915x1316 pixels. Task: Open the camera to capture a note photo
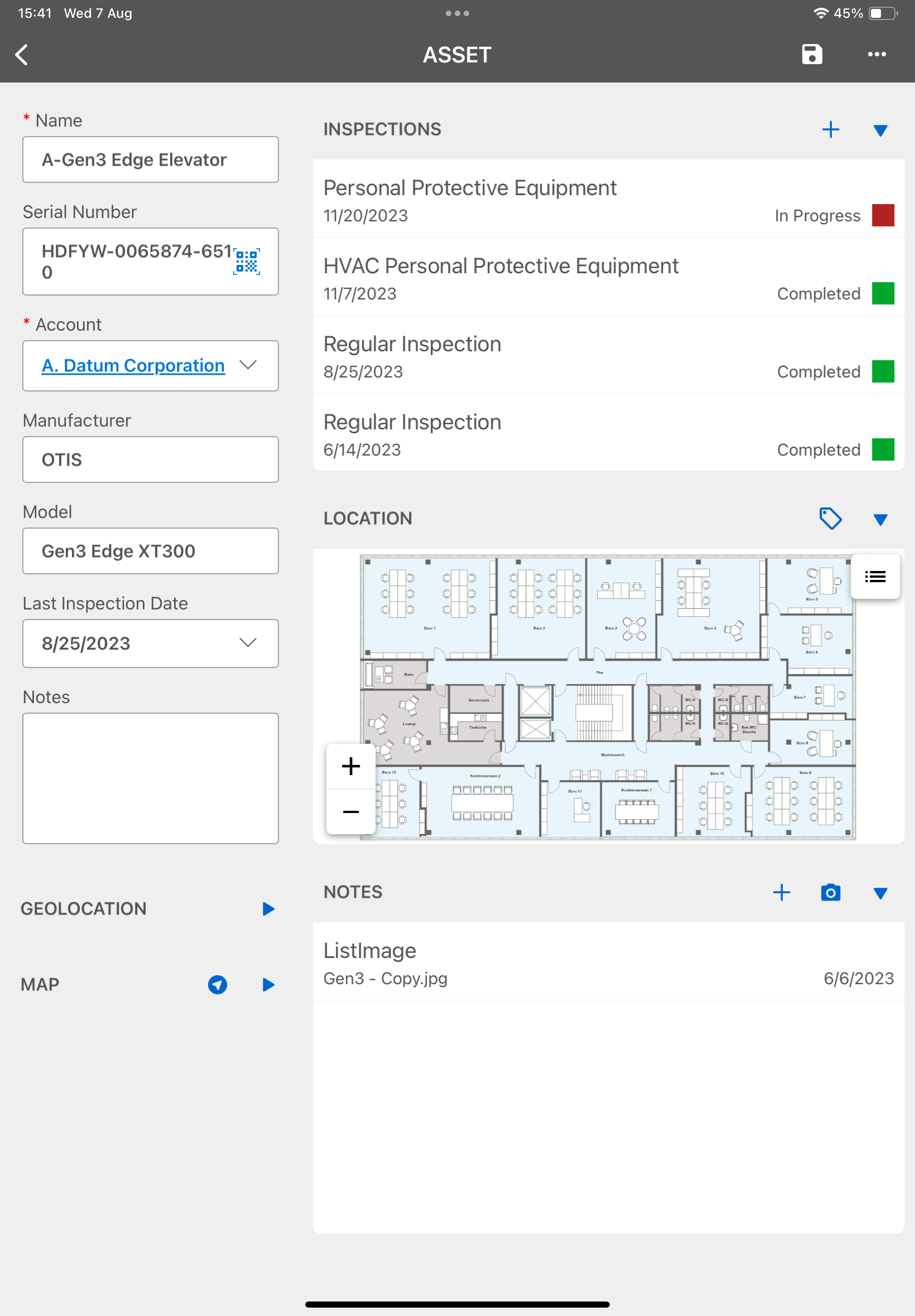pyautogui.click(x=831, y=892)
